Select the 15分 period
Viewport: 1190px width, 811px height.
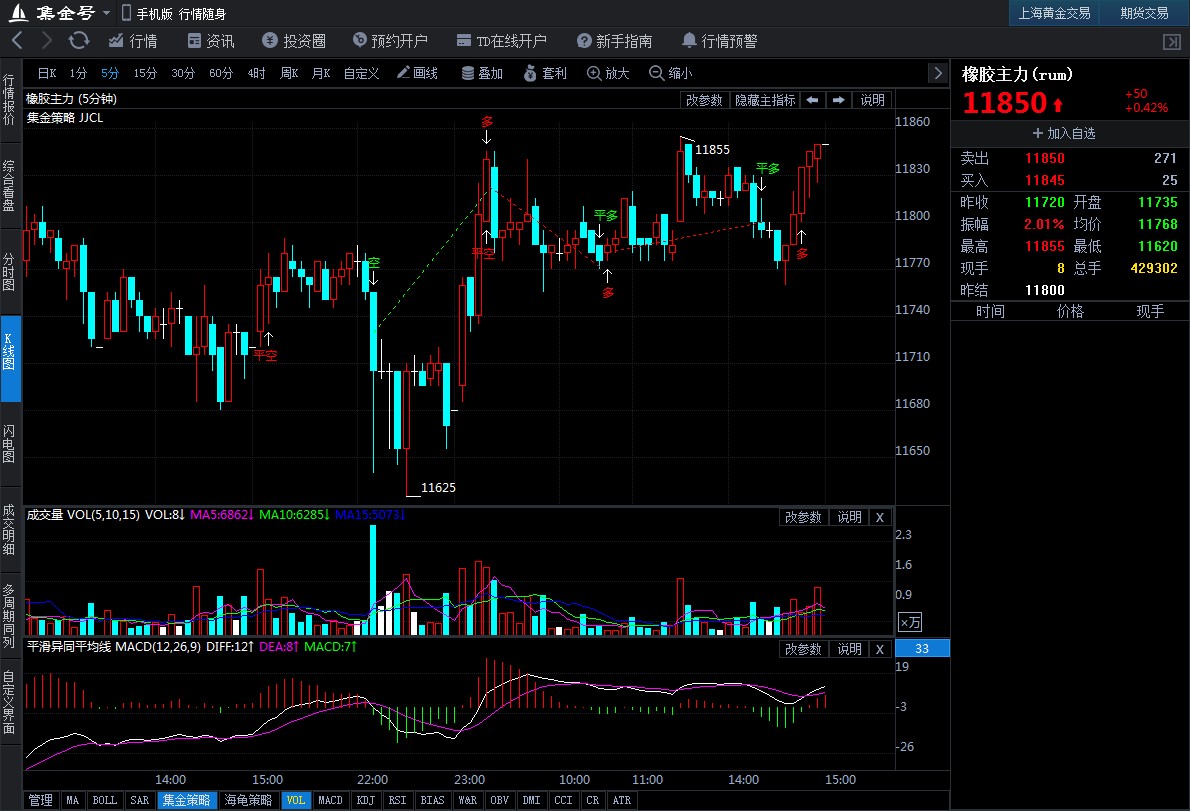[145, 74]
